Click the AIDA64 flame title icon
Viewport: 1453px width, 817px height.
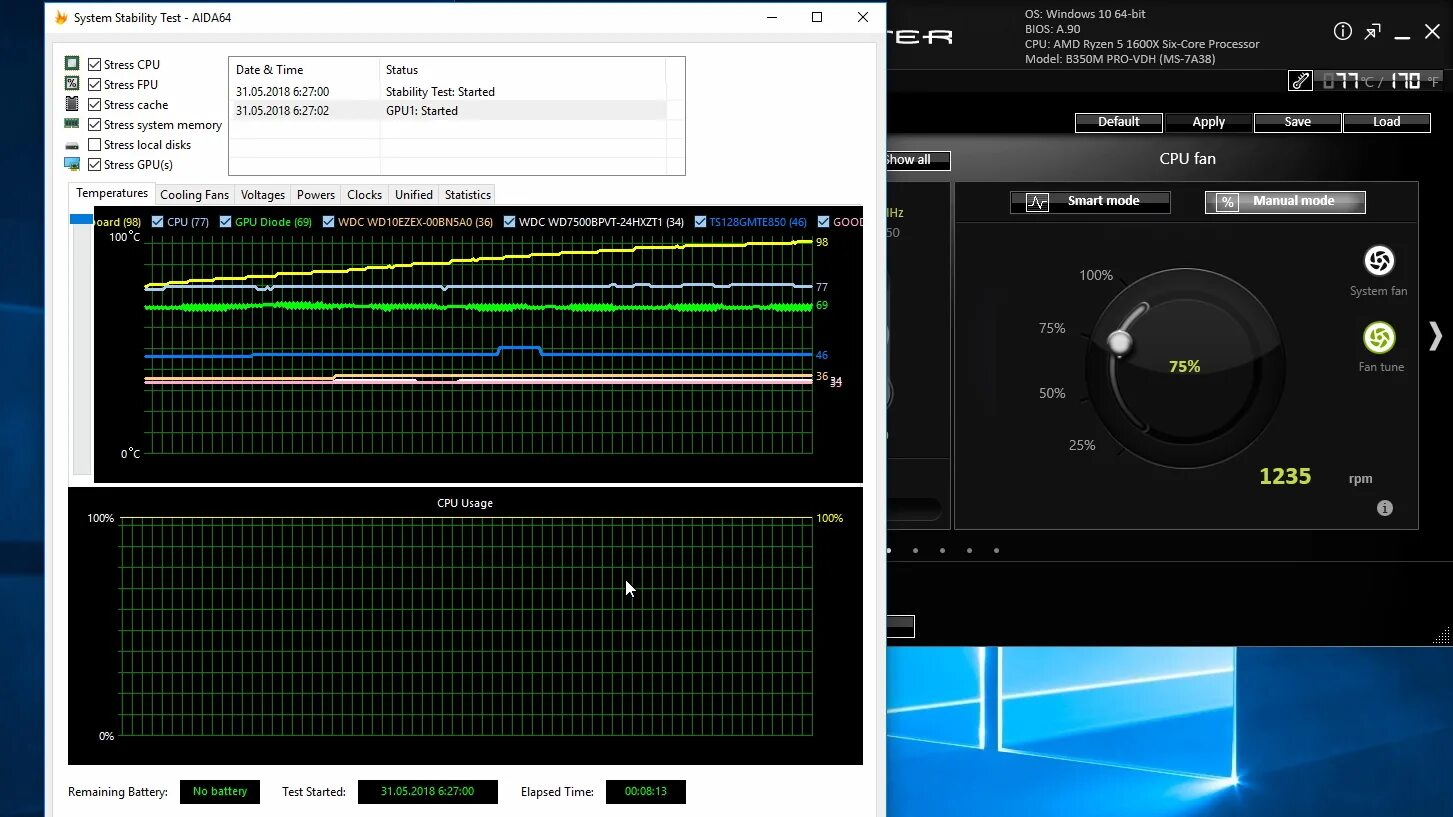click(61, 17)
